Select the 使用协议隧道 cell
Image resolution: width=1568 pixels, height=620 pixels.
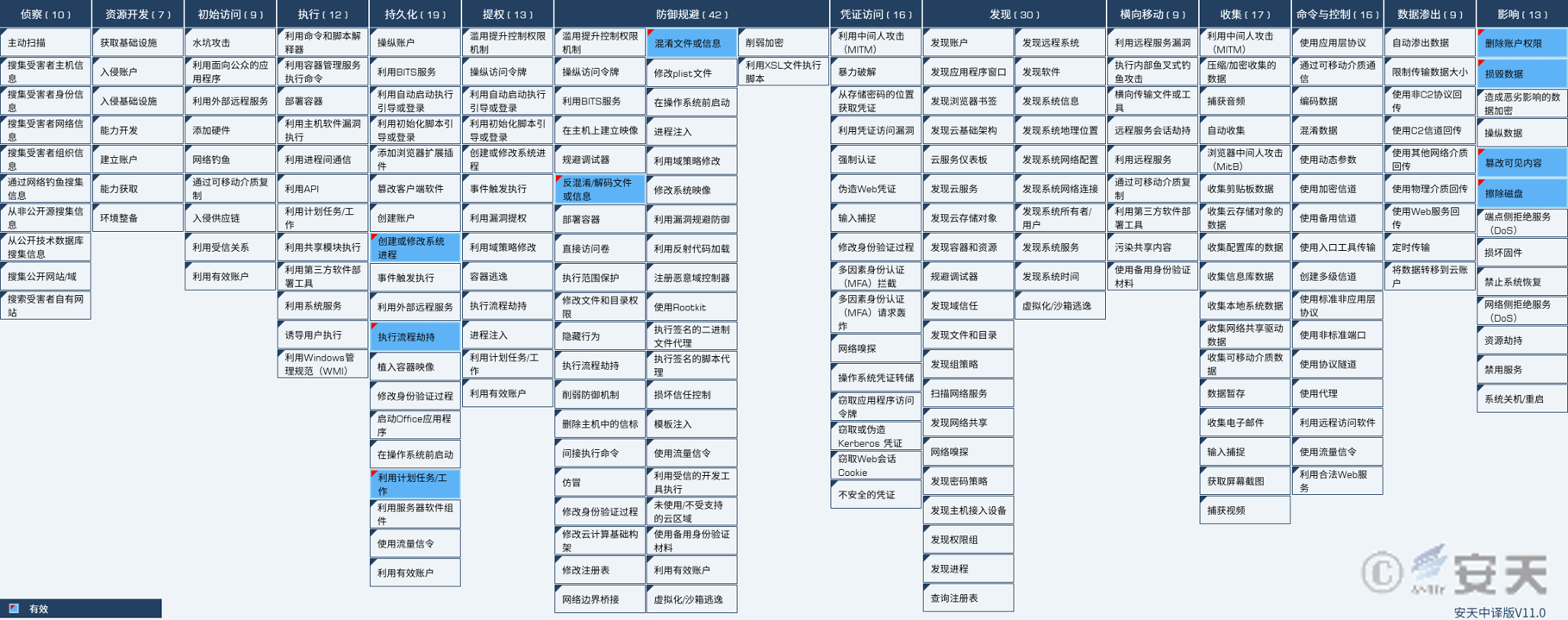pos(1338,364)
